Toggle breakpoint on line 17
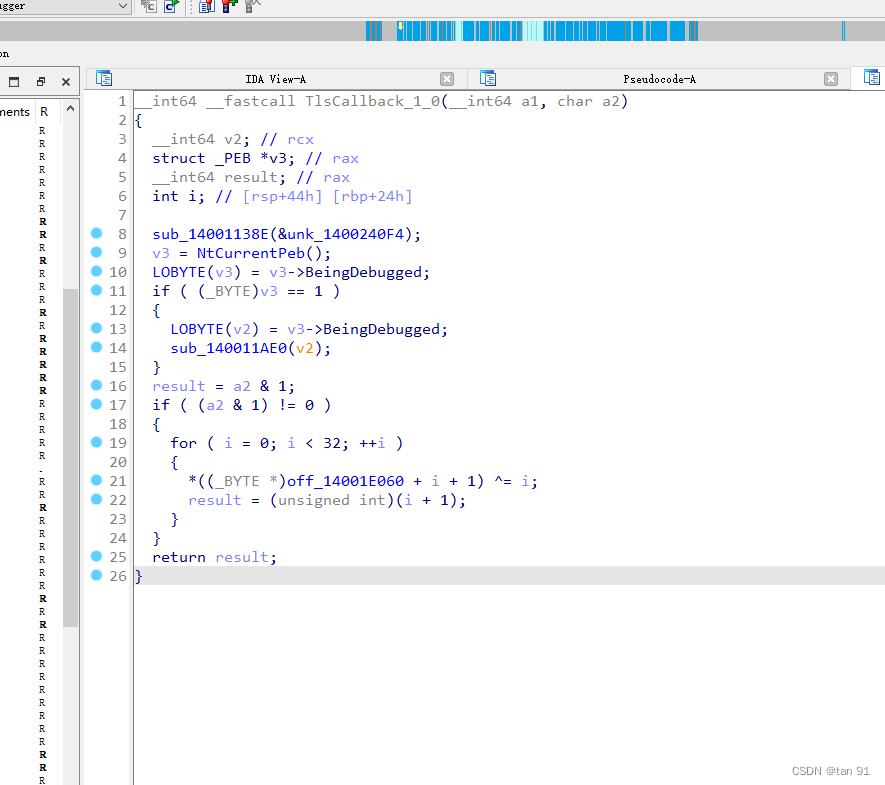 pyautogui.click(x=97, y=404)
